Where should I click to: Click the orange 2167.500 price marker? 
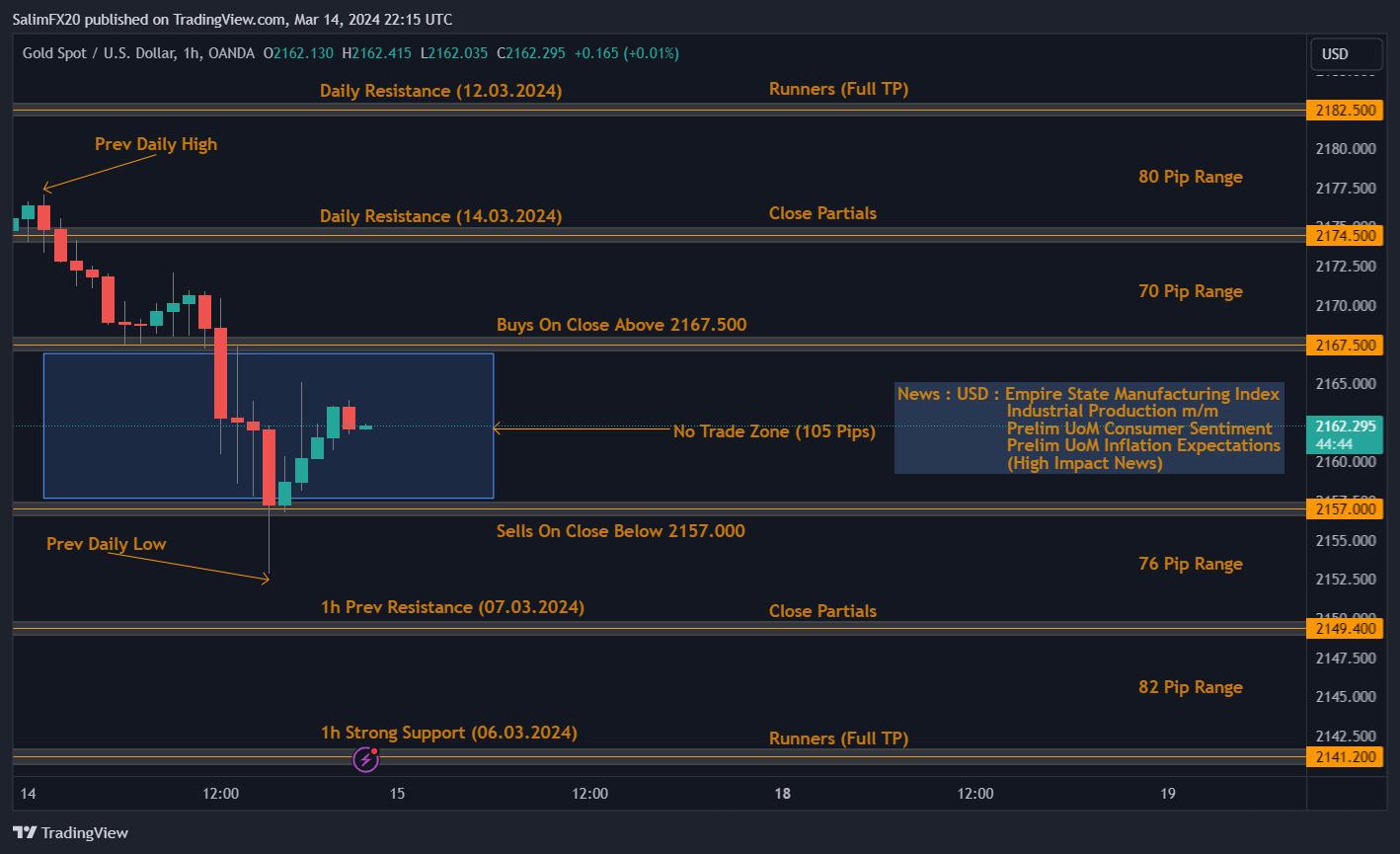1345,345
